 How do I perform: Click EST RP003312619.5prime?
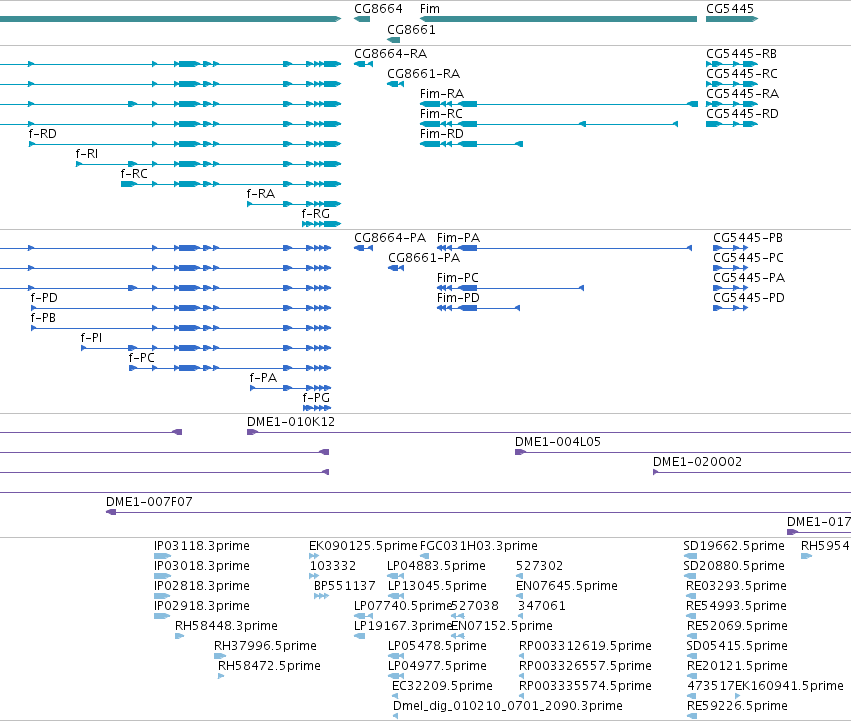tap(585, 647)
